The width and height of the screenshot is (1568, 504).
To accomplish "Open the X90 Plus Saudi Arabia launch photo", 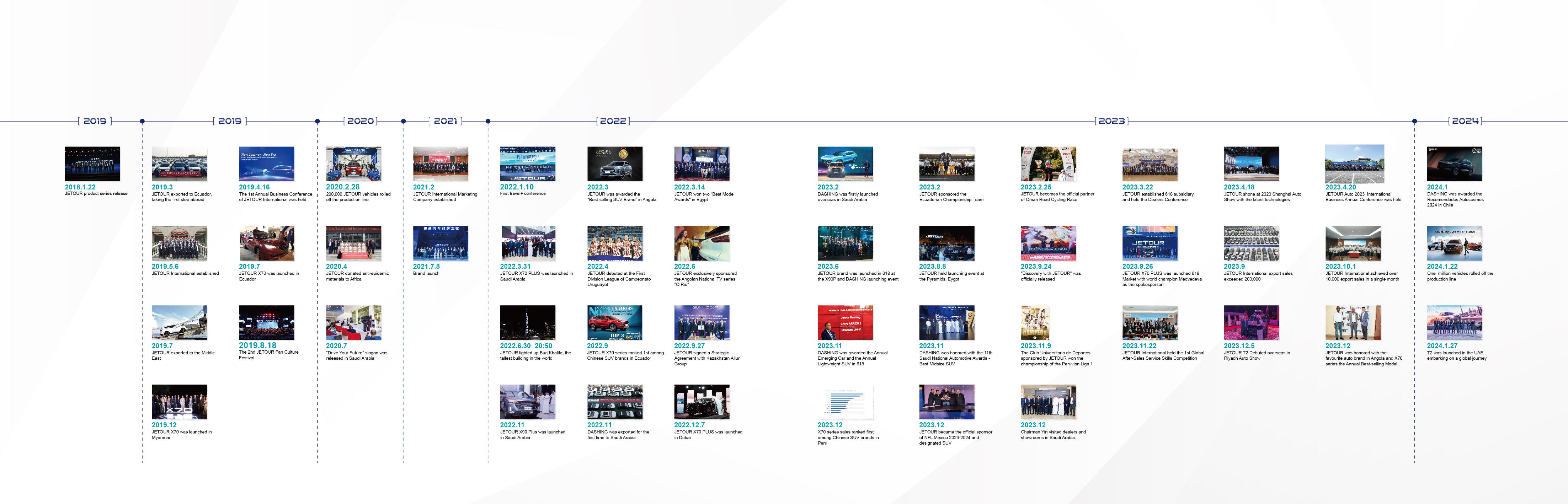I will (x=528, y=402).
